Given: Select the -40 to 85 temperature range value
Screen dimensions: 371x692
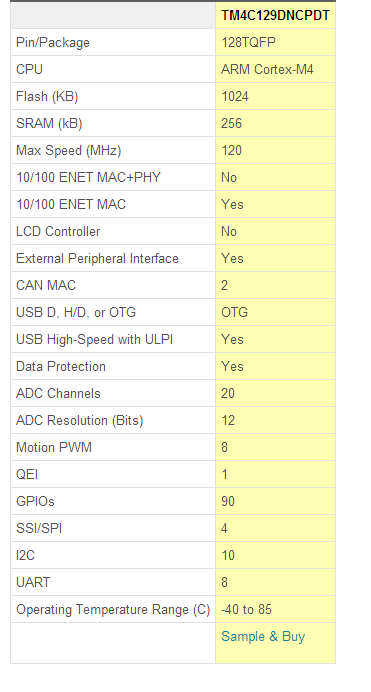Looking at the screenshot, I should coord(246,609).
